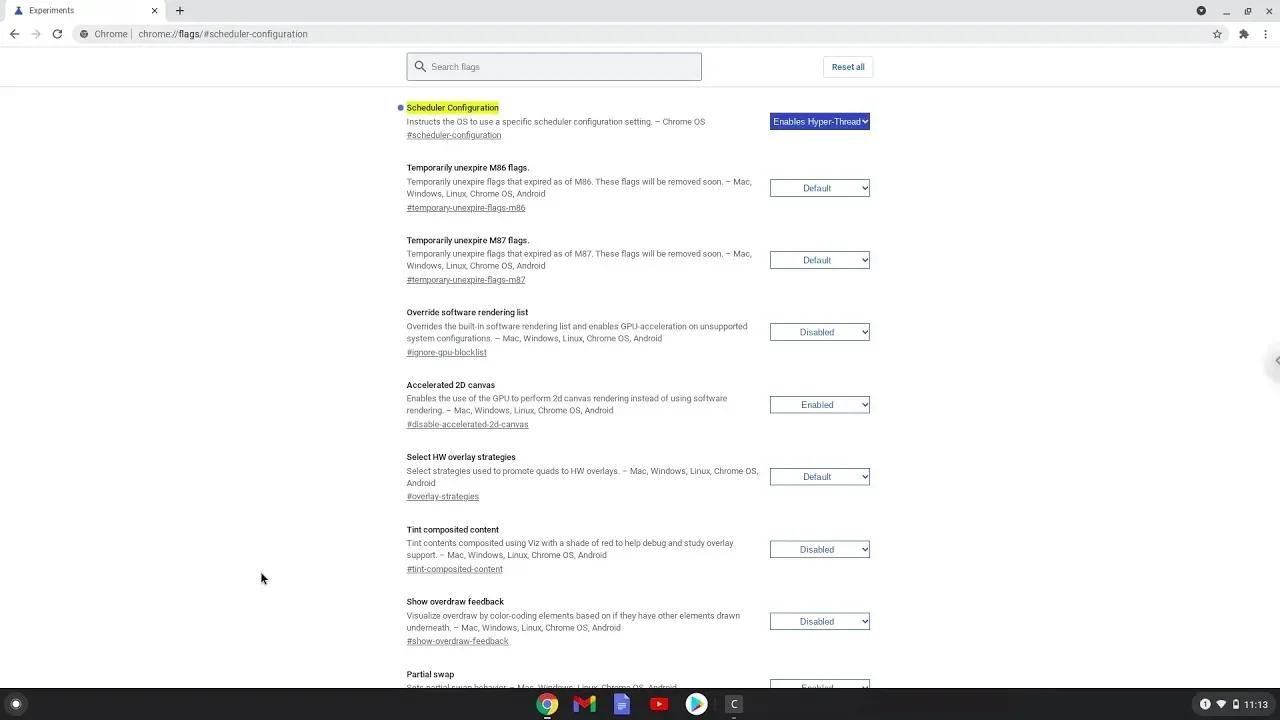Follow the #temporary-unexpire-flags-m87 link
This screenshot has height=720, width=1280.
click(466, 280)
